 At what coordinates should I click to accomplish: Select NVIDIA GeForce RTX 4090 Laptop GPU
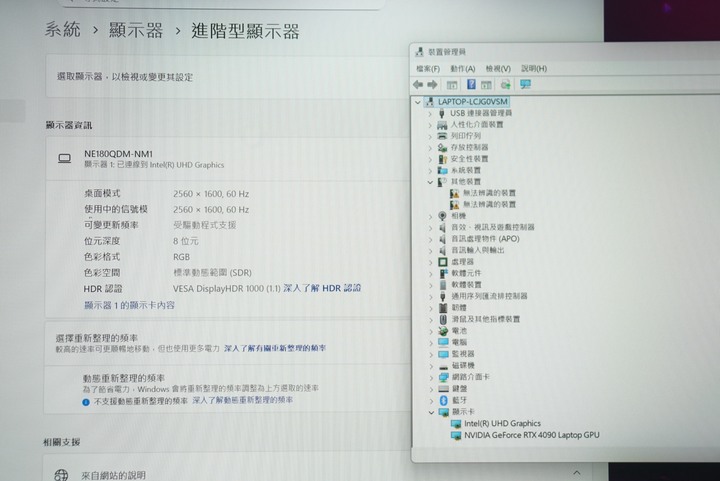tap(531, 436)
